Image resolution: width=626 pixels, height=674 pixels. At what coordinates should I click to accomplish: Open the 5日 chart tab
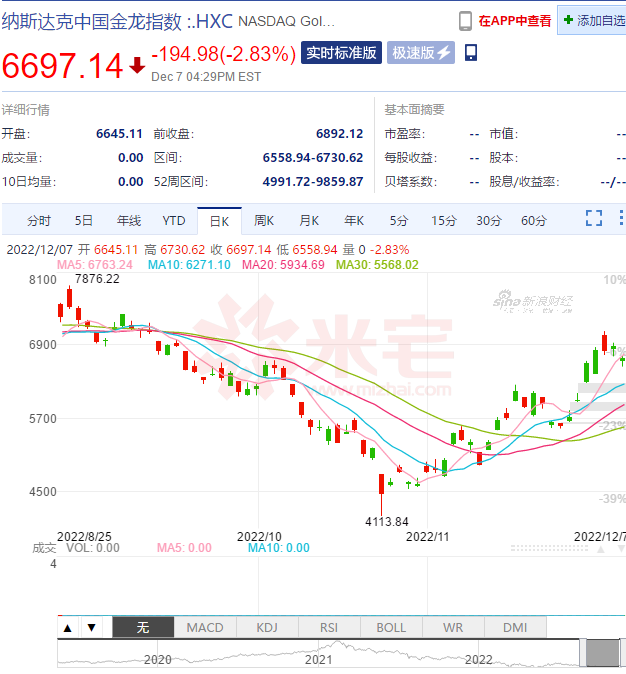click(84, 221)
